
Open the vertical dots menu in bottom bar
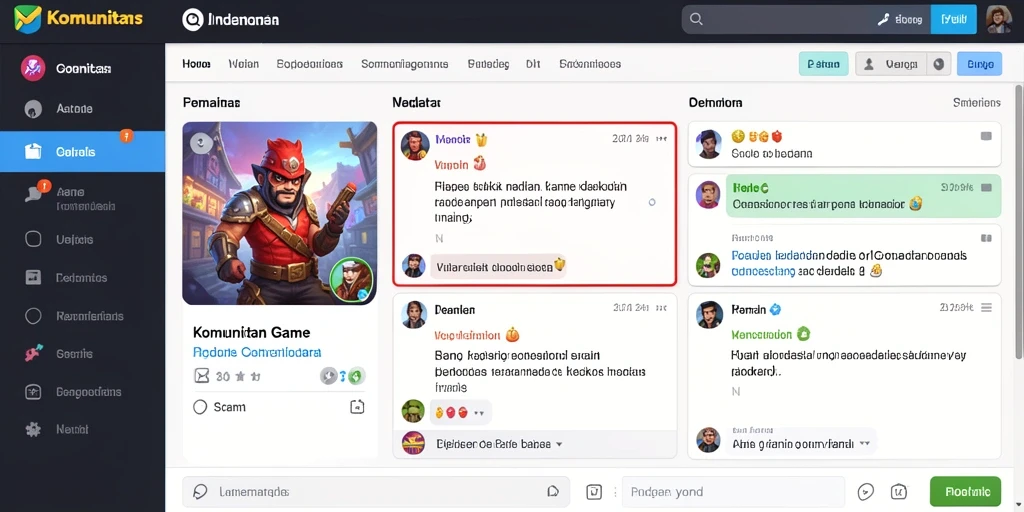pos(614,492)
